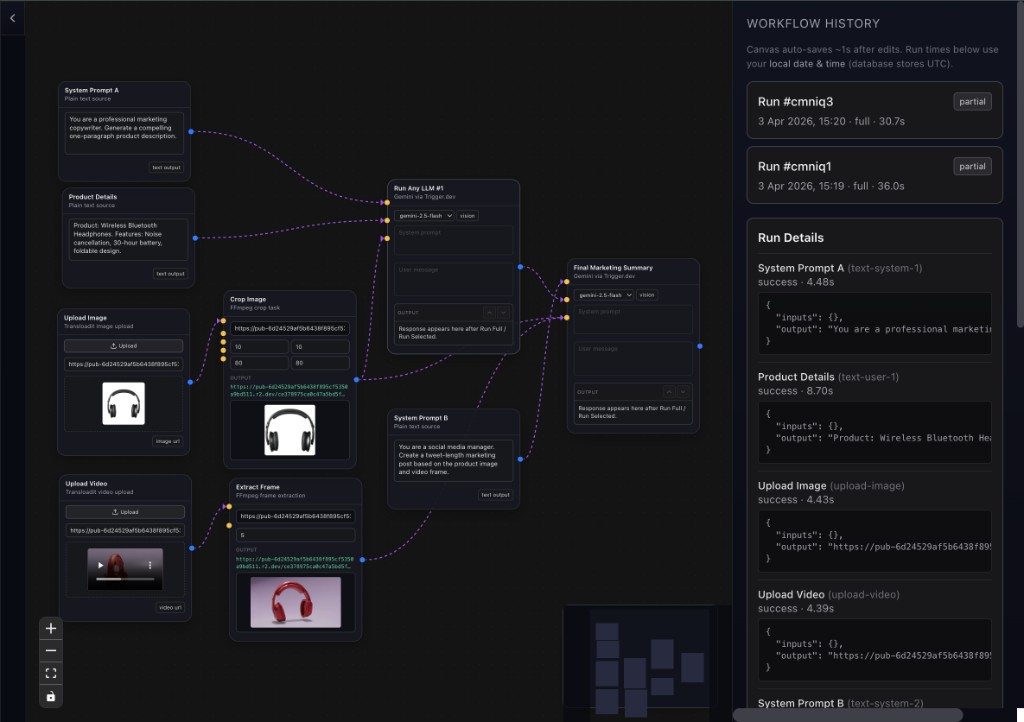Click text output tag on System Prompt A
Viewport: 1024px width, 722px height.
167,168
